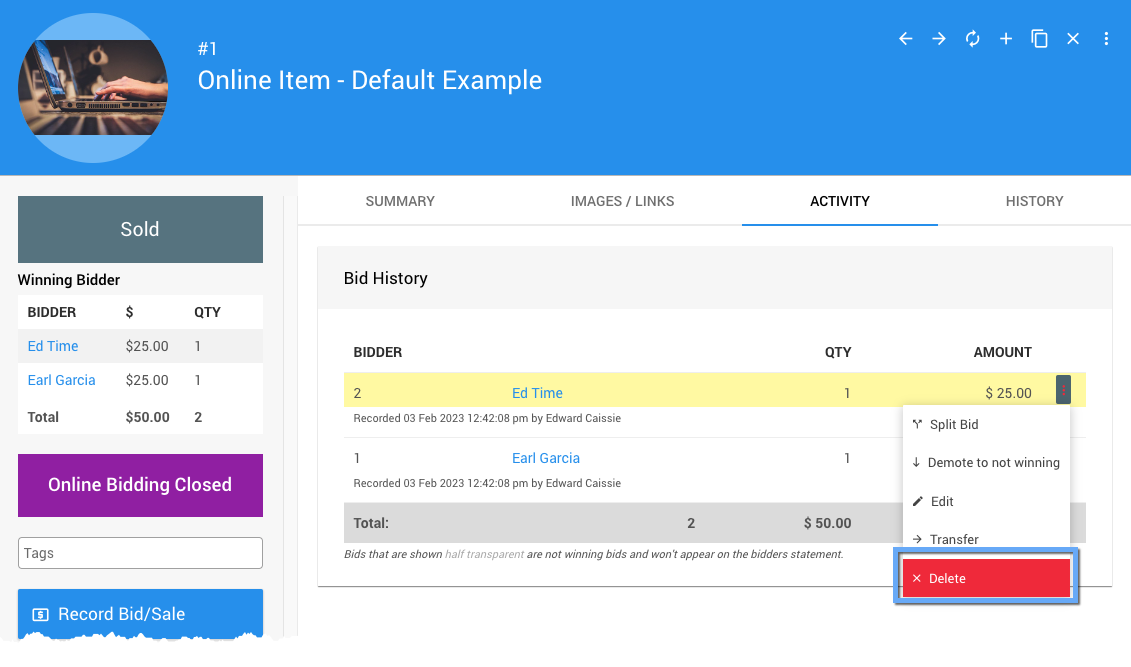
Task: Open the header three-dot more options menu
Action: [x=1106, y=39]
